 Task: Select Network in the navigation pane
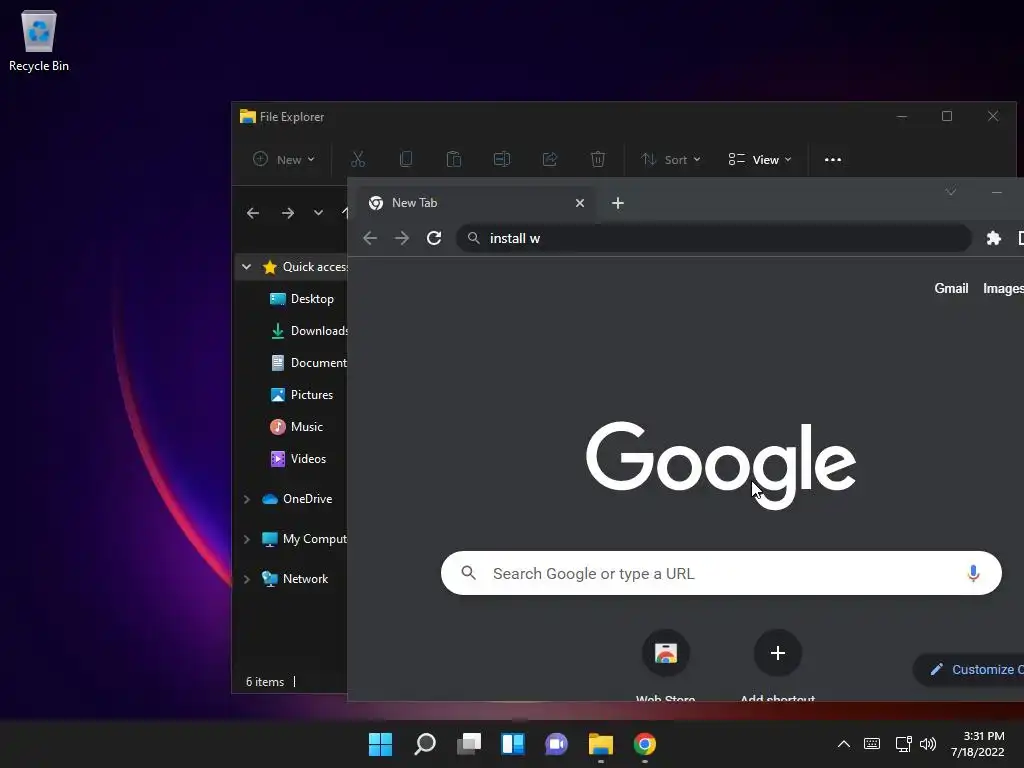[295, 579]
